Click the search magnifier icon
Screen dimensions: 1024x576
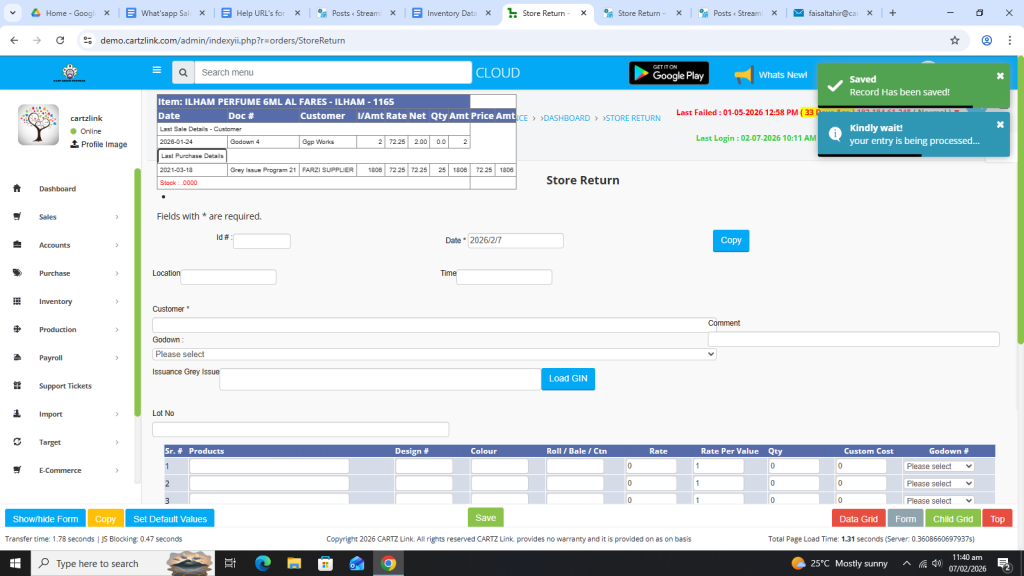[182, 73]
